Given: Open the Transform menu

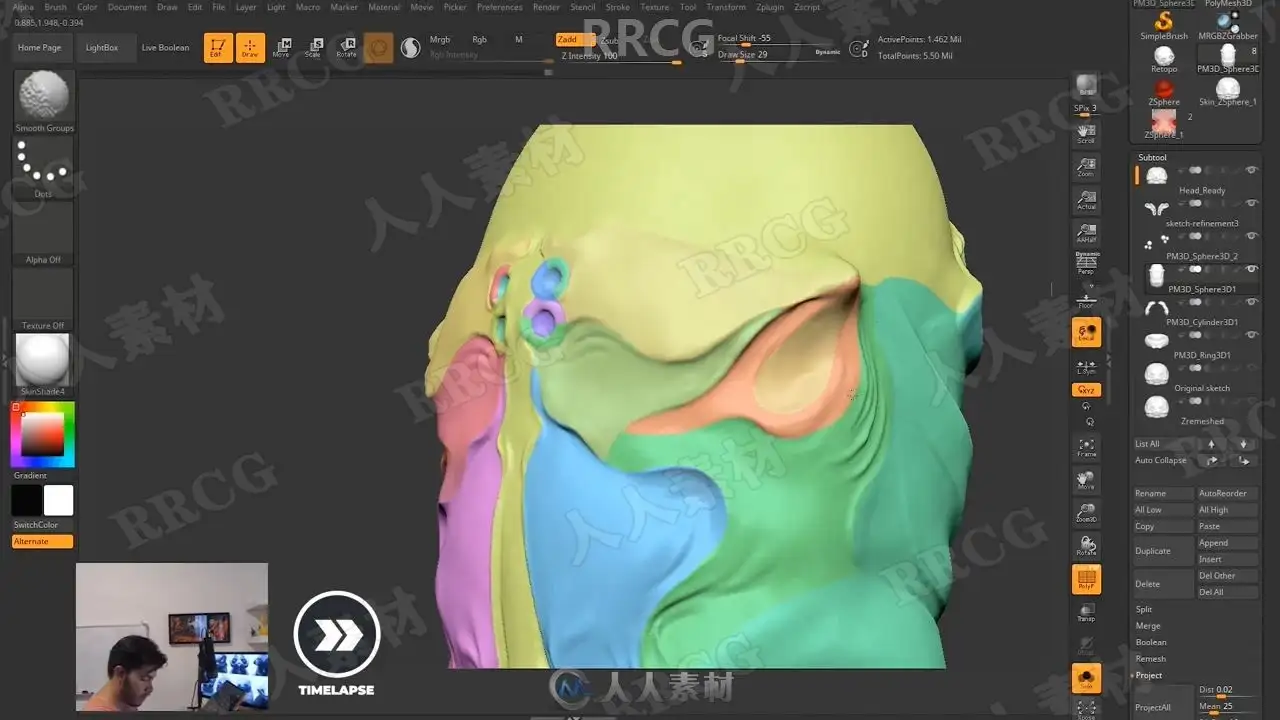Looking at the screenshot, I should point(726,7).
